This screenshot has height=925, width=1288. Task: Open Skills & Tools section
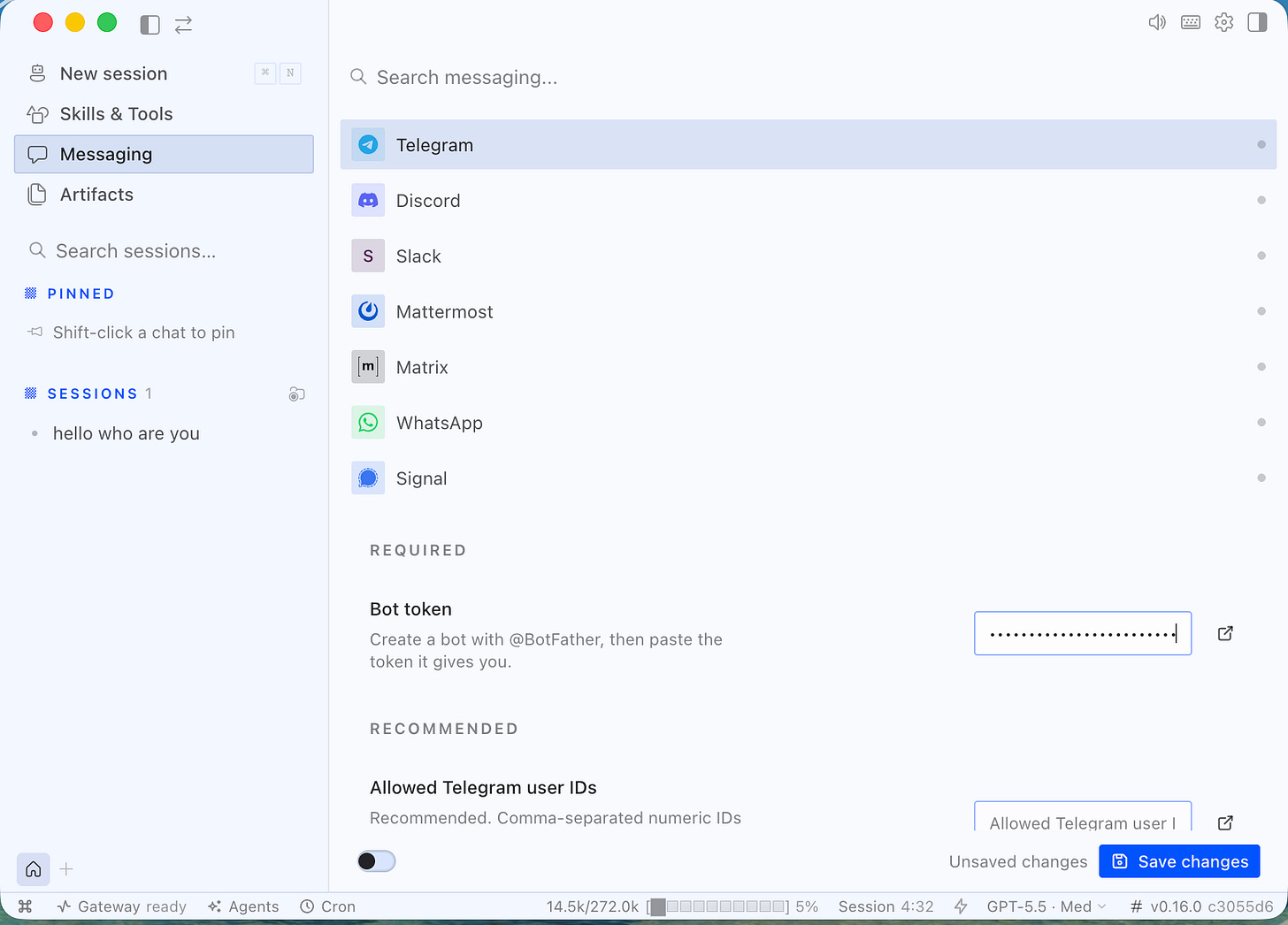coord(165,114)
